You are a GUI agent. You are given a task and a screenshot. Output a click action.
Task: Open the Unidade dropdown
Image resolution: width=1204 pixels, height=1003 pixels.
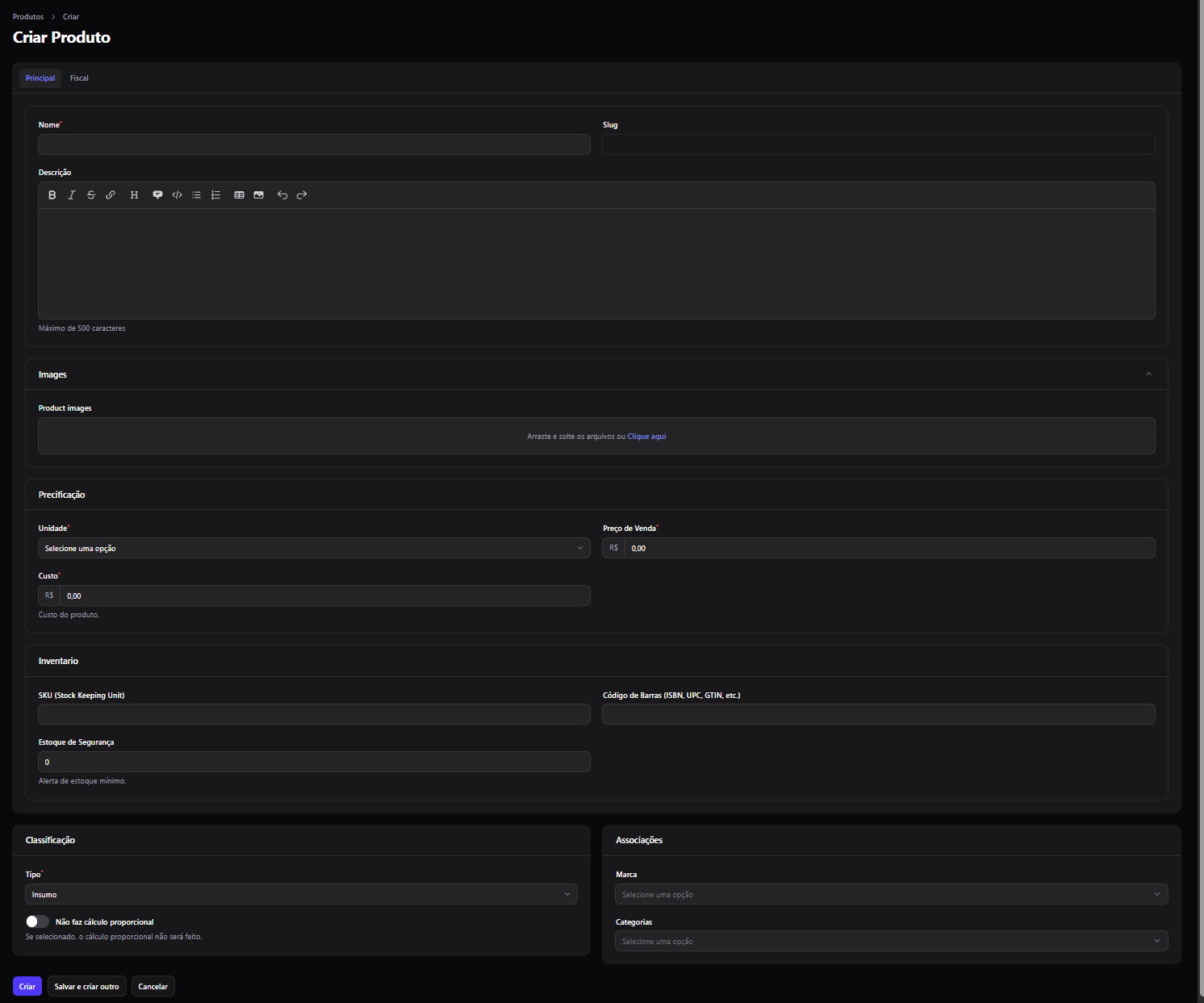[x=314, y=548]
